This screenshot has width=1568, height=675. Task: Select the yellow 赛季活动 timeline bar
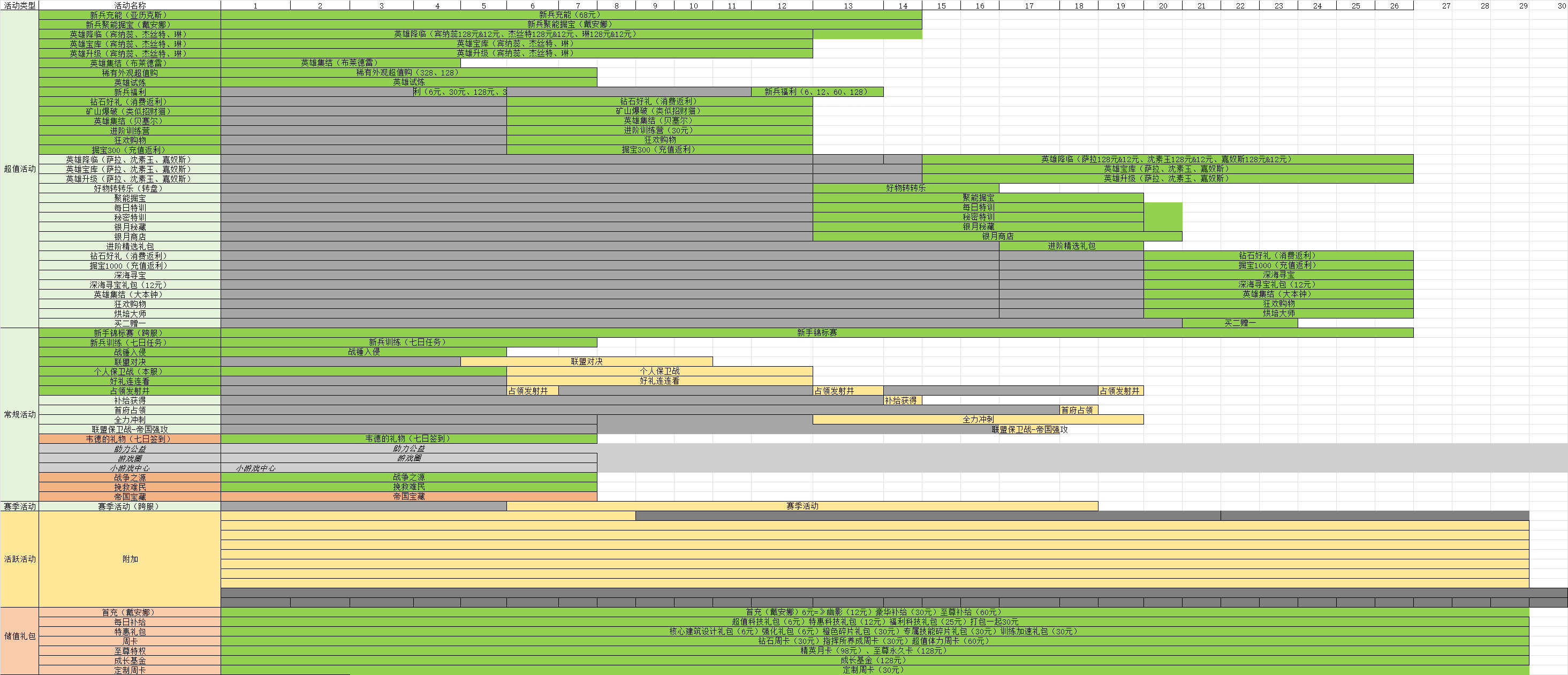(801, 506)
